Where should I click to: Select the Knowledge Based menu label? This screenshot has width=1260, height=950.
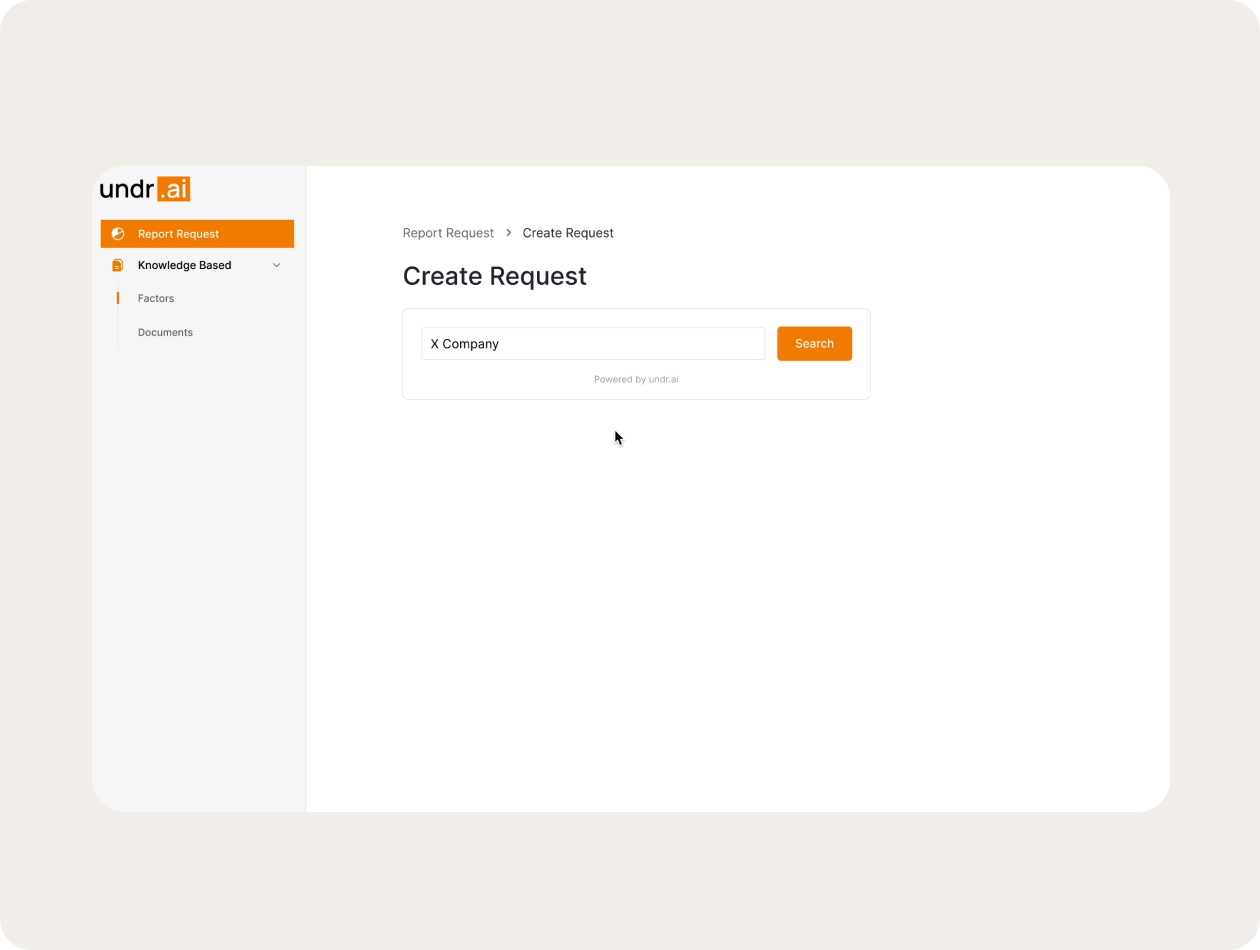pyautogui.click(x=184, y=265)
